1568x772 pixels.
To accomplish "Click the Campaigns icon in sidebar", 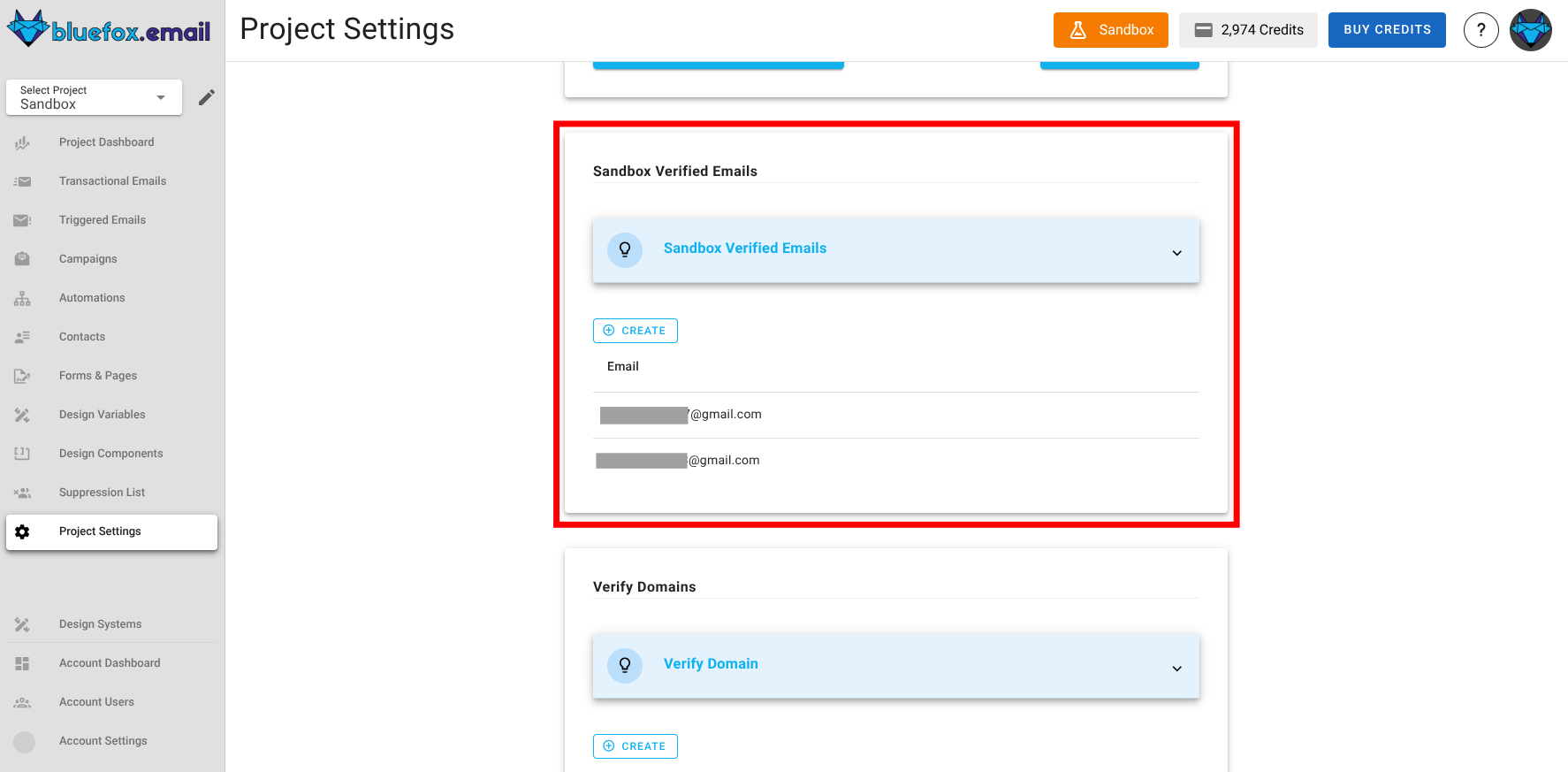I will click(23, 259).
